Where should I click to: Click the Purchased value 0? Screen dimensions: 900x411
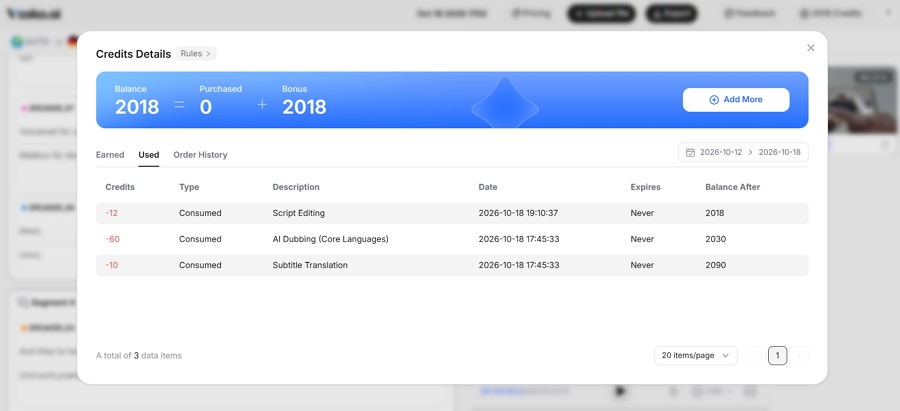[x=205, y=107]
